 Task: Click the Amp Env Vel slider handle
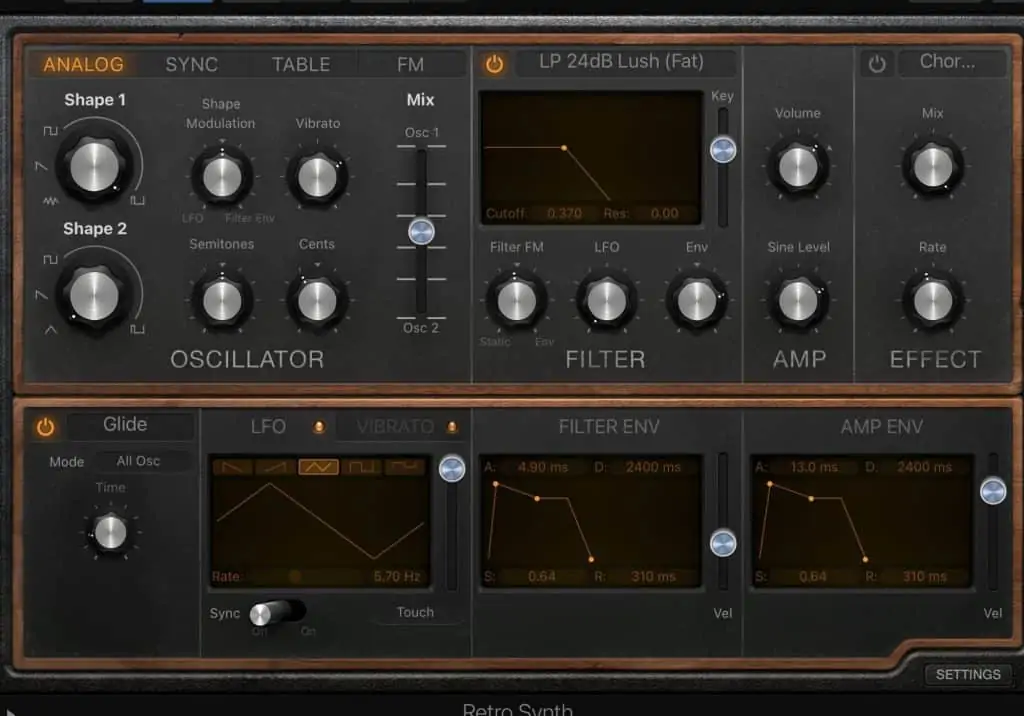click(993, 491)
